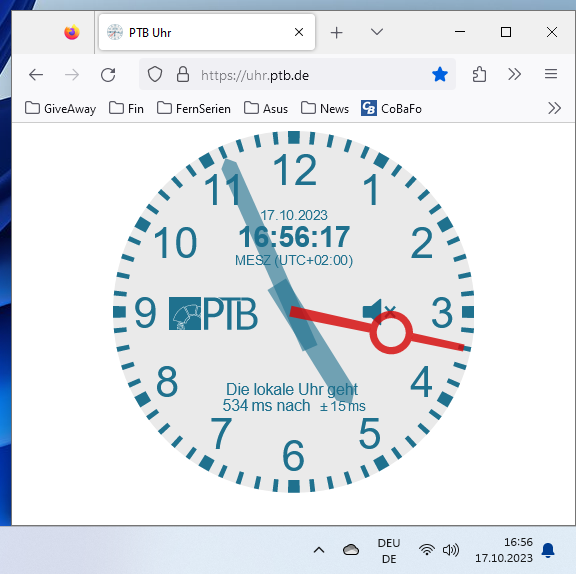Switch DEU DE input language
576x574 pixels.
[389, 550]
